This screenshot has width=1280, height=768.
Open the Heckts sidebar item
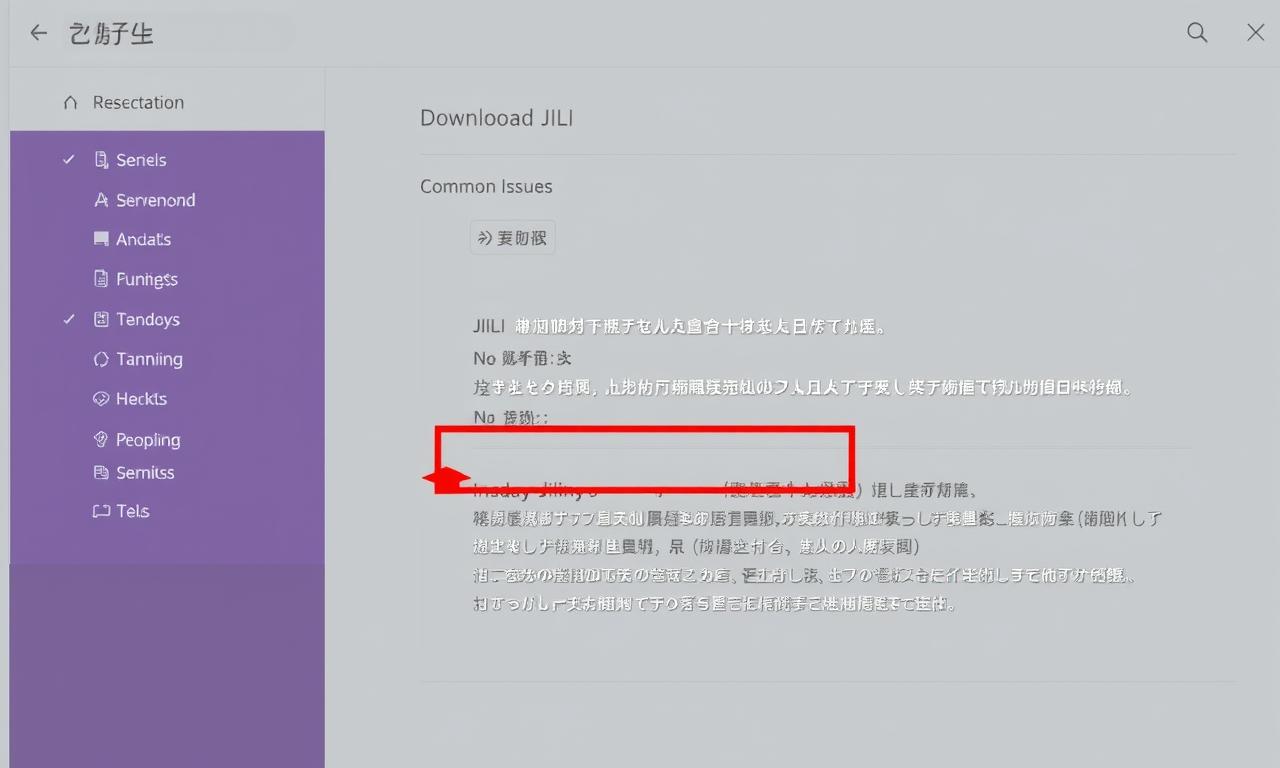[x=141, y=398]
